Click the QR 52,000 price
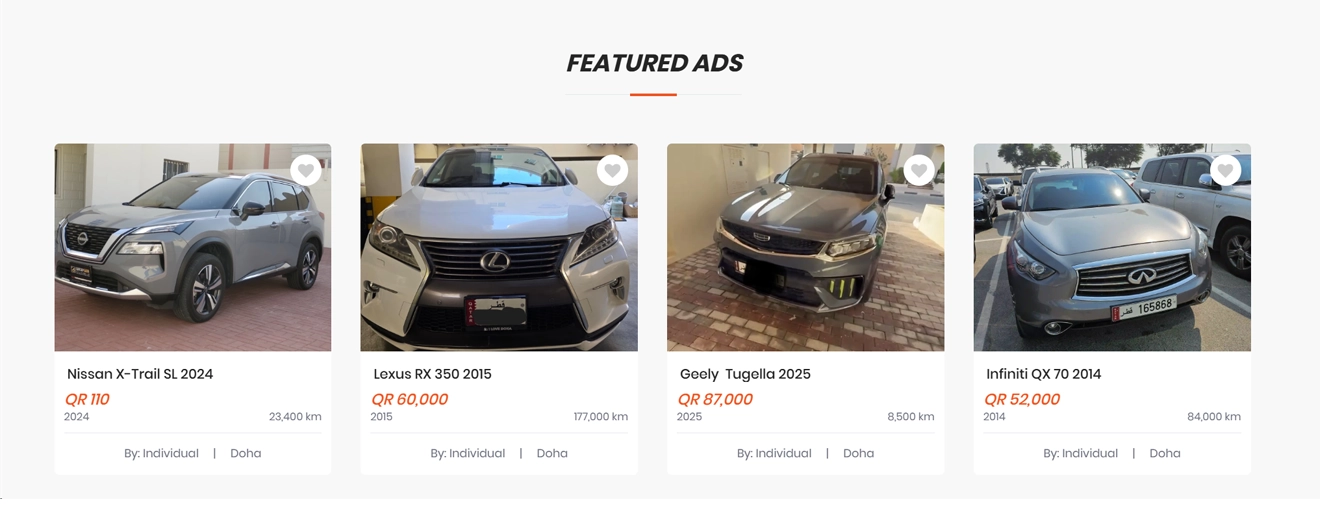The width and height of the screenshot is (1320, 516). click(1021, 399)
